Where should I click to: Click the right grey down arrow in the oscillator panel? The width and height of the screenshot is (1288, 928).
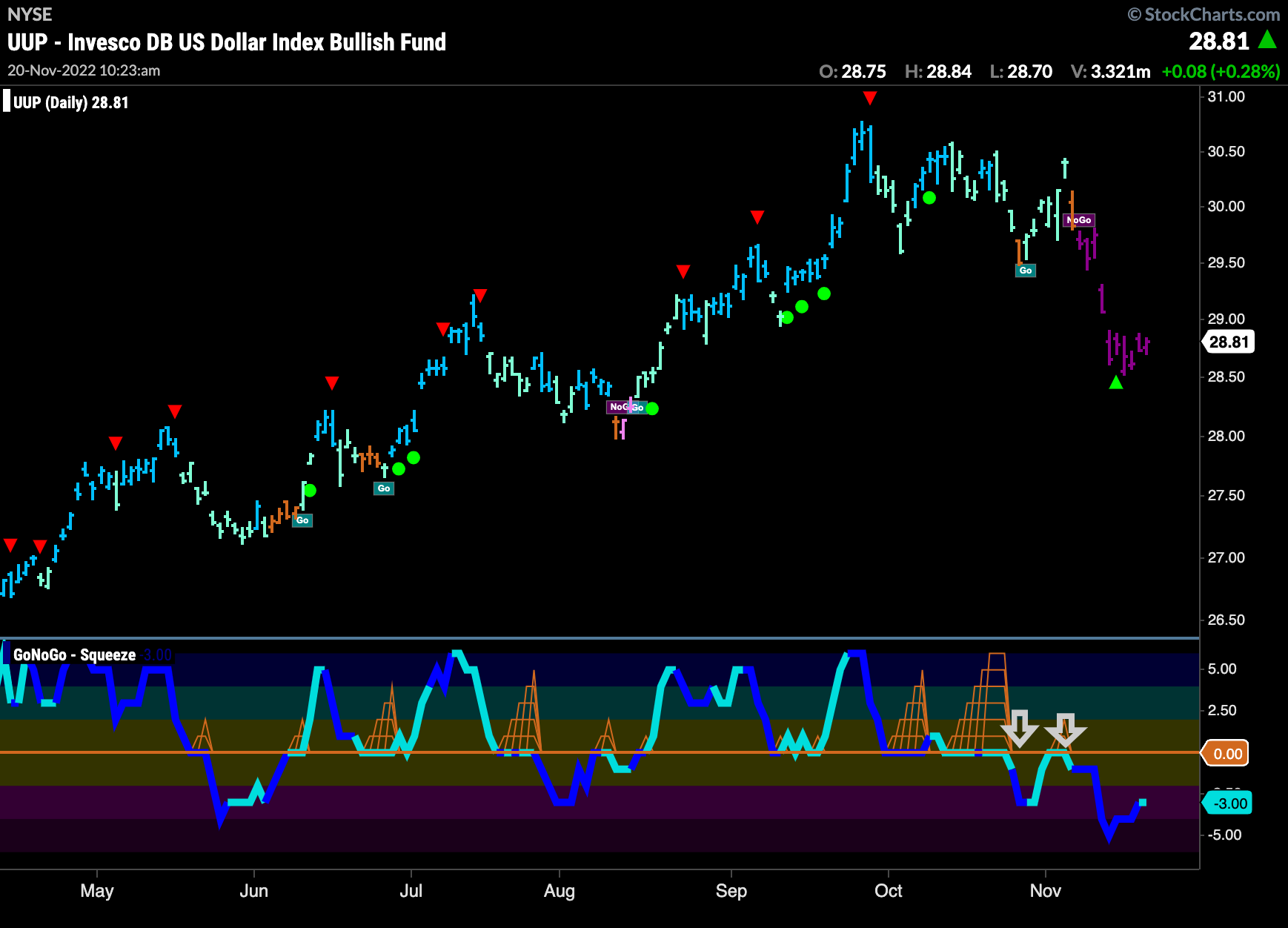1066,730
